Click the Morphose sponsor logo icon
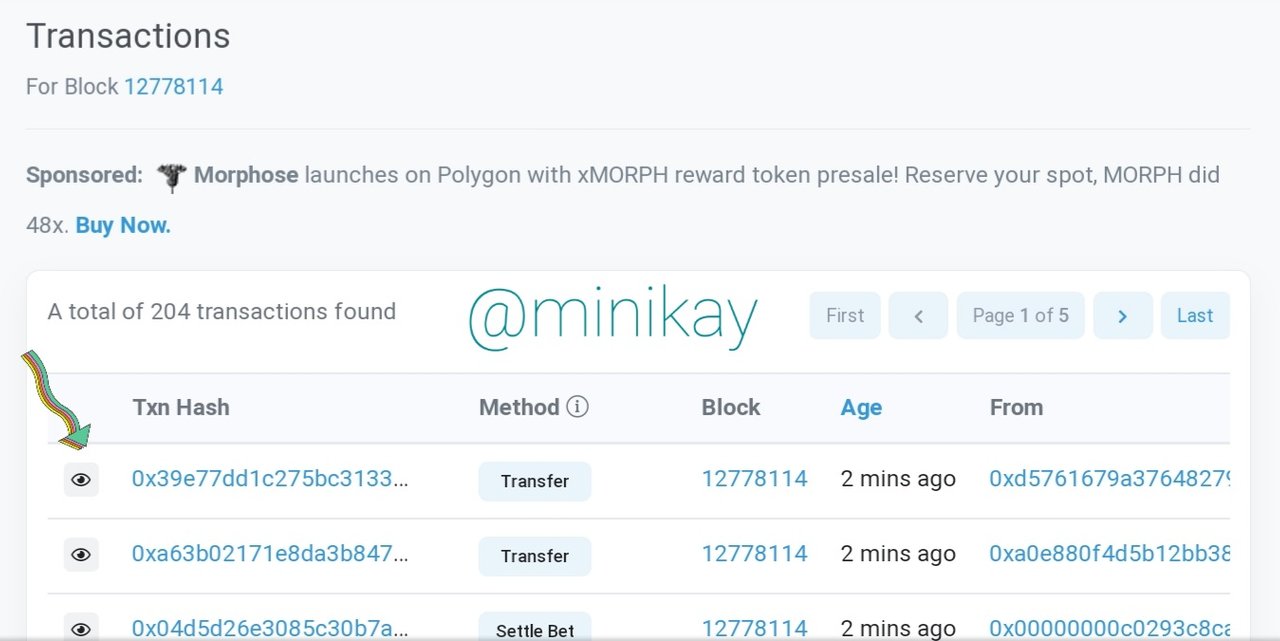This screenshot has height=641, width=1280. tap(171, 177)
